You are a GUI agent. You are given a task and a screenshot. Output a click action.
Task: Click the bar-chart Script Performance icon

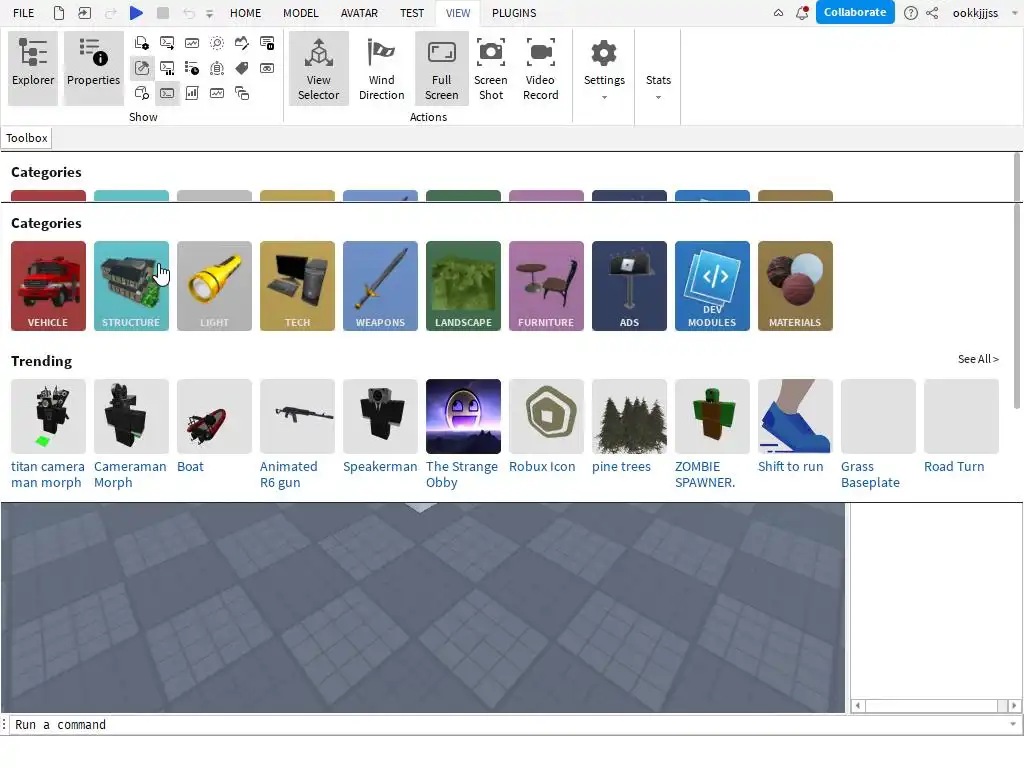(x=192, y=93)
